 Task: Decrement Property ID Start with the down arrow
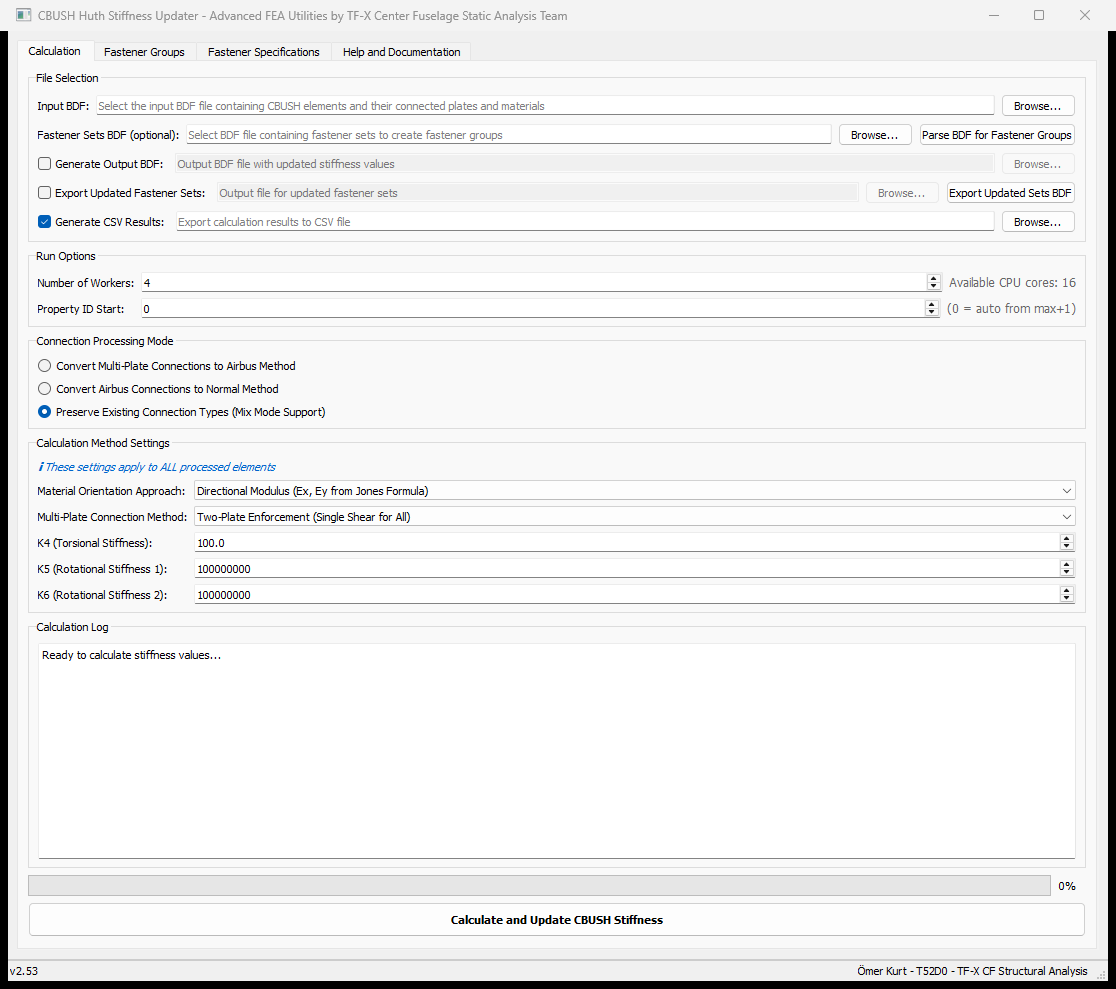[933, 312]
